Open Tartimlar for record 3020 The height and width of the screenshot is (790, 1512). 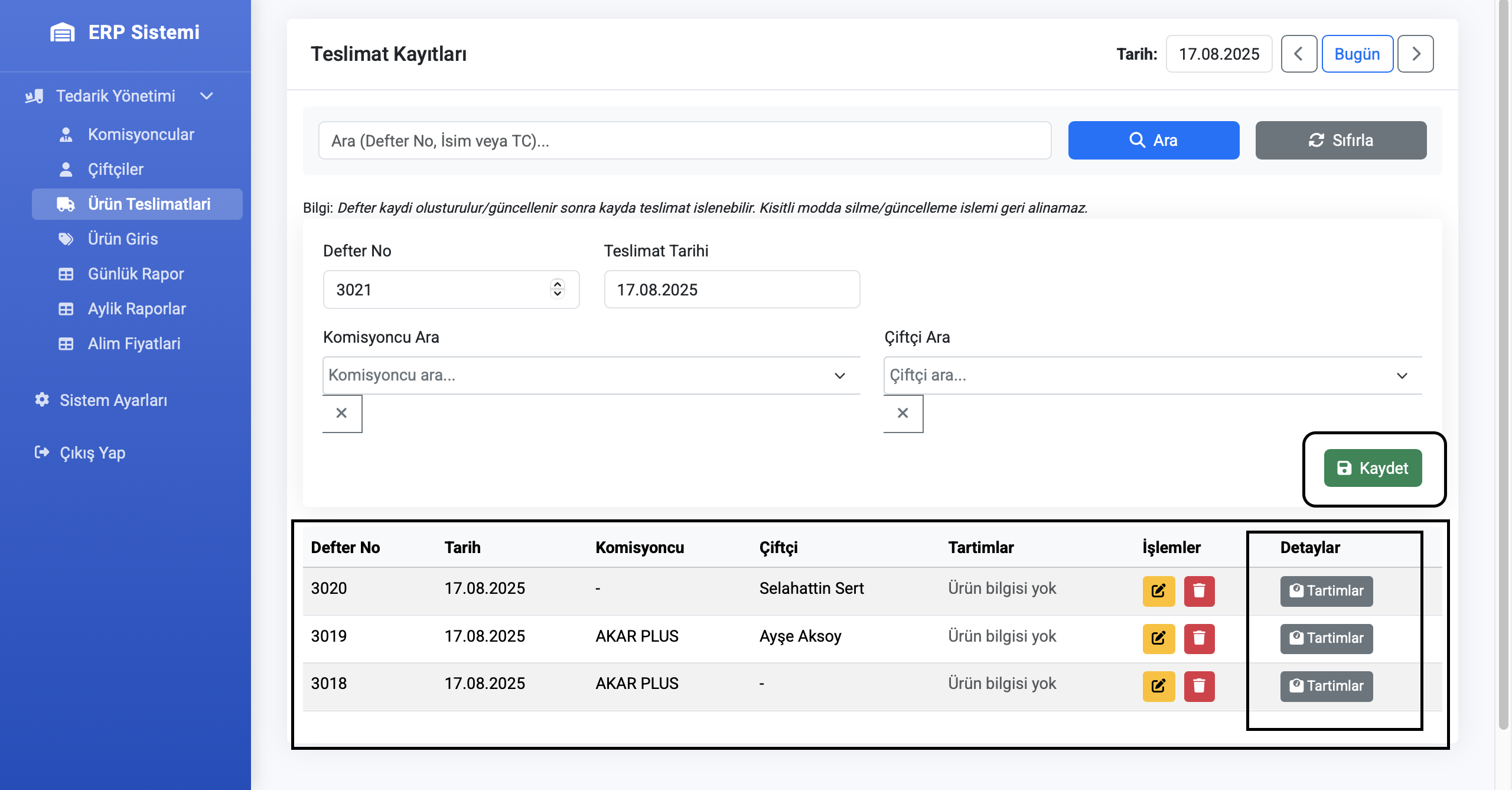[x=1327, y=591]
